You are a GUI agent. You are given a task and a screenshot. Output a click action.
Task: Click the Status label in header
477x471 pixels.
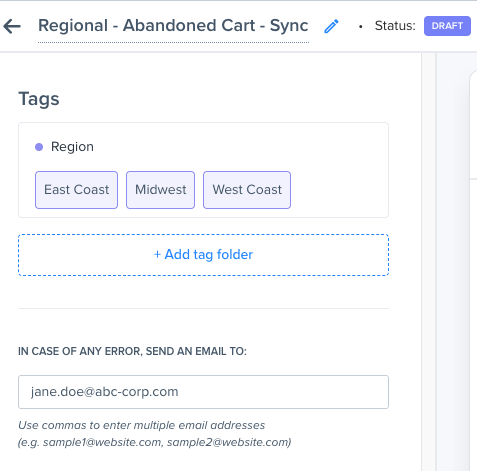(x=395, y=26)
